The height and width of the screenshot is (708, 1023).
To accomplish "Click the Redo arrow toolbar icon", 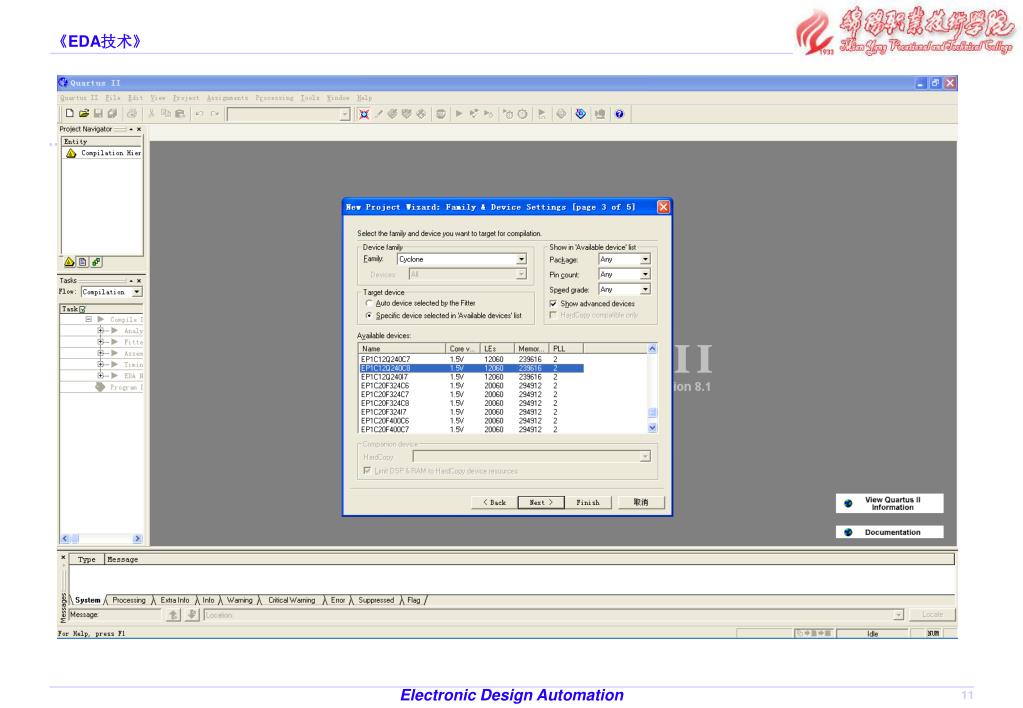I will (x=214, y=114).
